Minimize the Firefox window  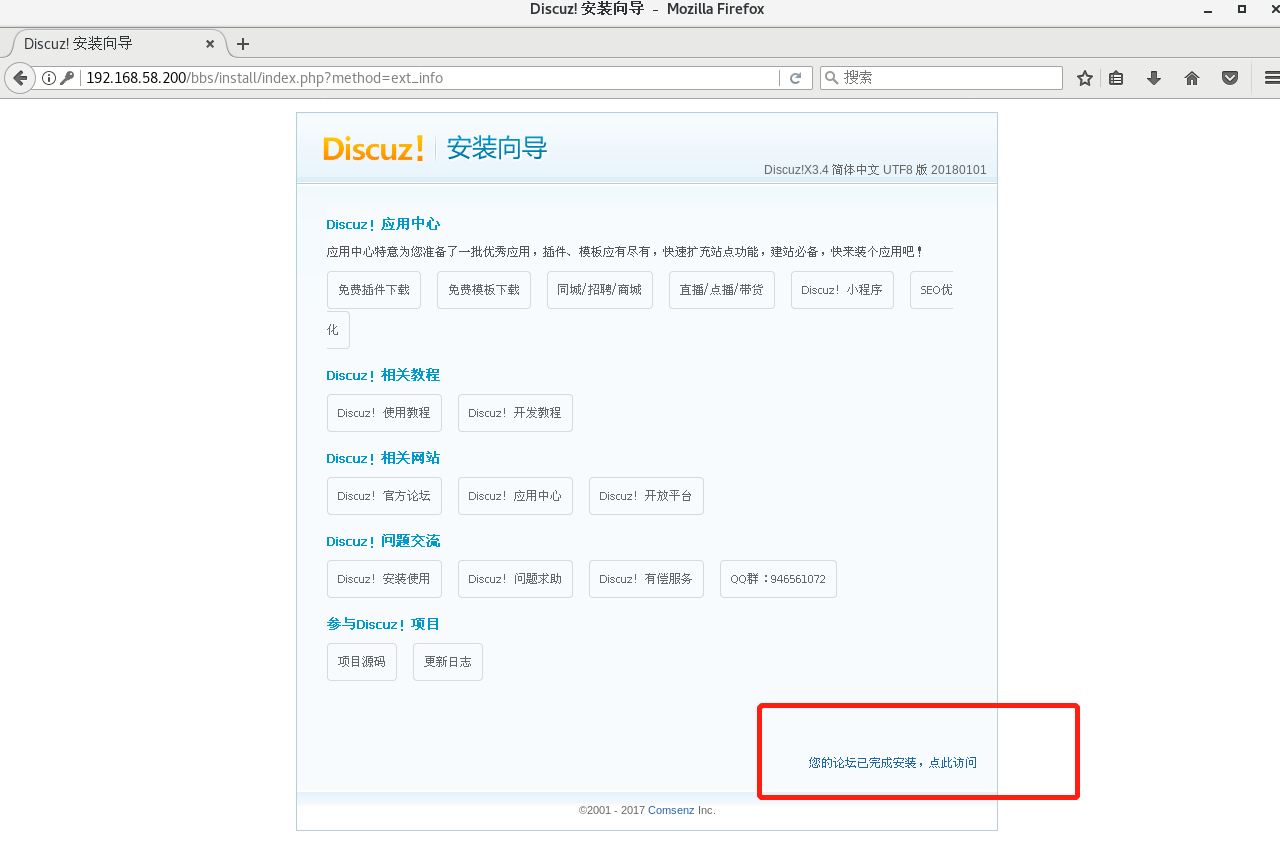1208,9
